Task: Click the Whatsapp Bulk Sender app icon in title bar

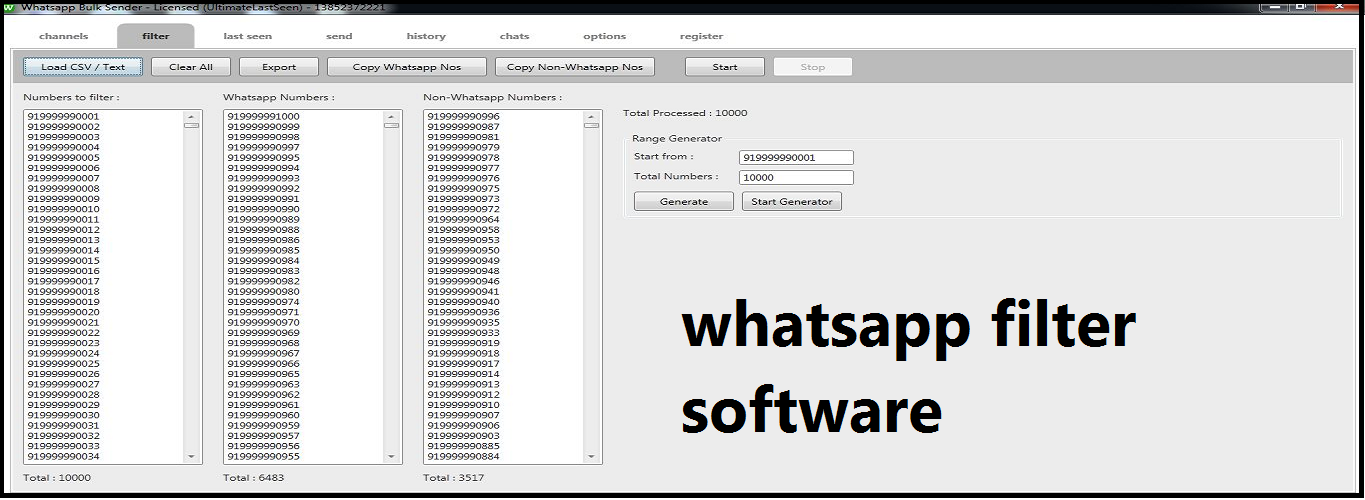Action: tap(9, 7)
